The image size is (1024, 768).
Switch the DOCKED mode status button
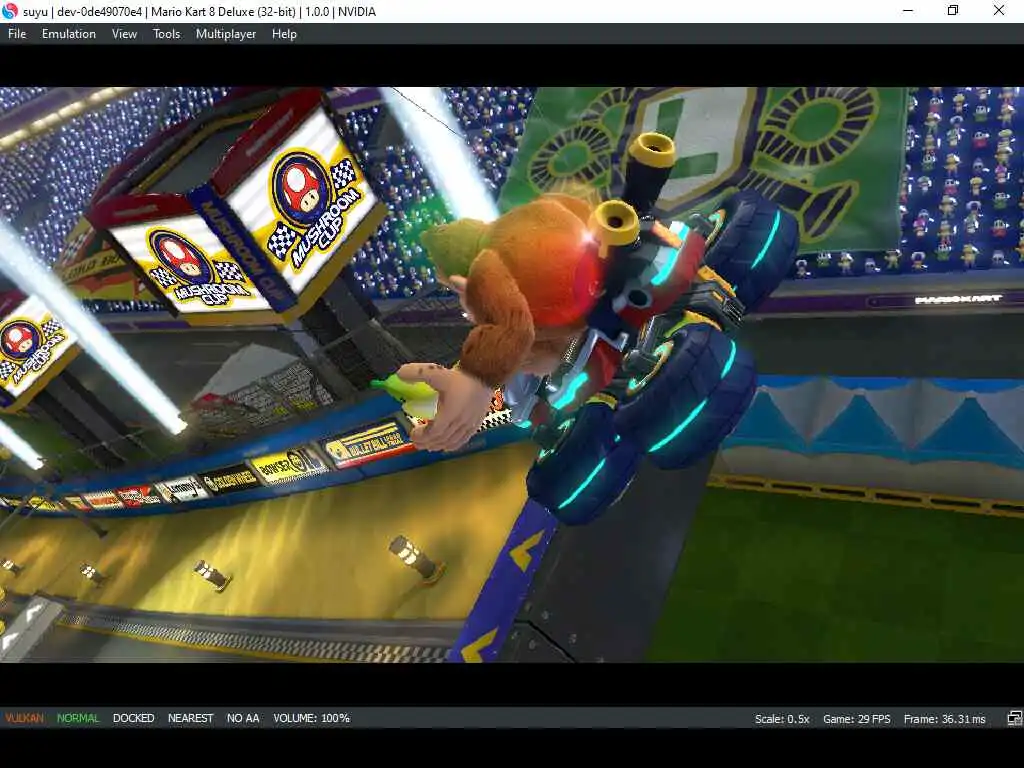tap(133, 718)
